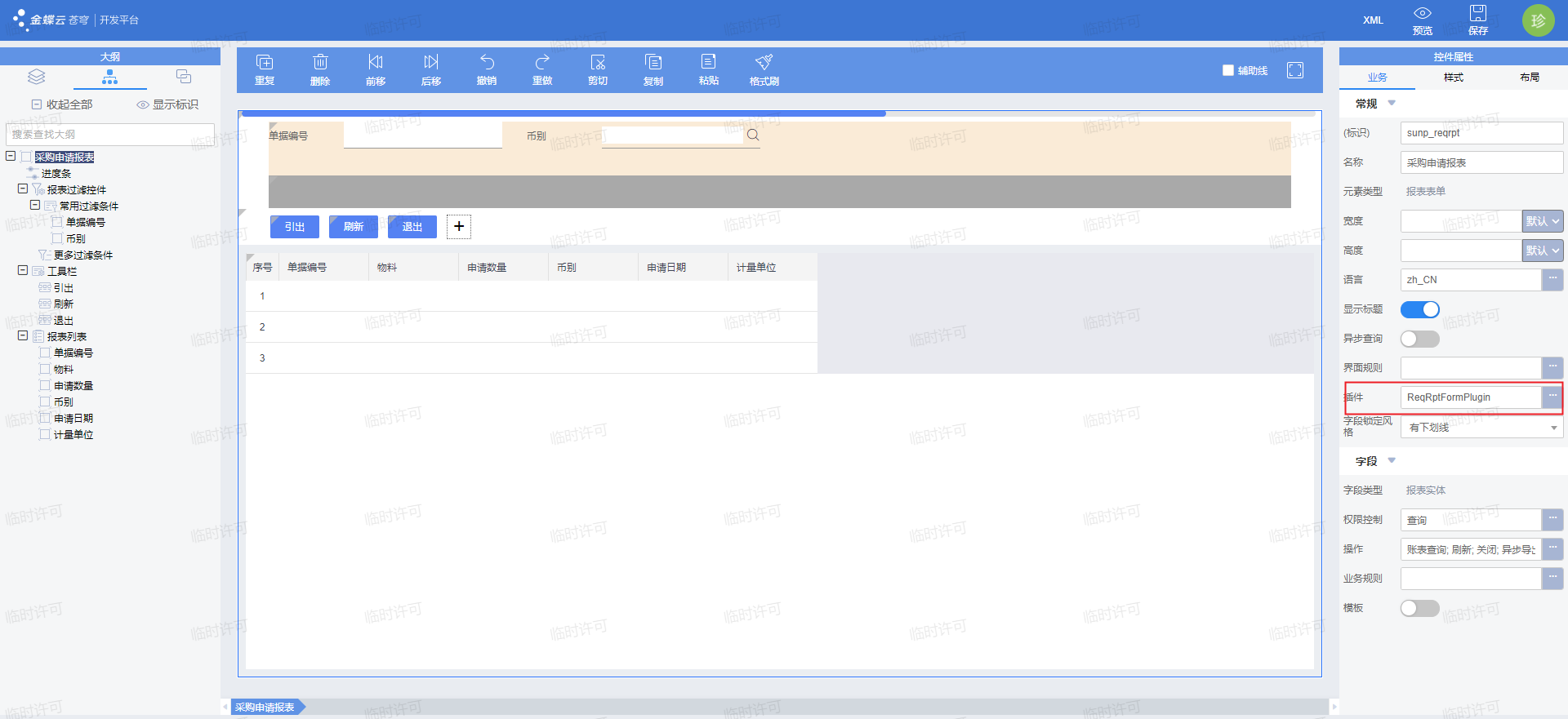Image resolution: width=1568 pixels, height=719 pixels.
Task: Collapse the 报表过滤控件 tree node
Action: (23, 189)
